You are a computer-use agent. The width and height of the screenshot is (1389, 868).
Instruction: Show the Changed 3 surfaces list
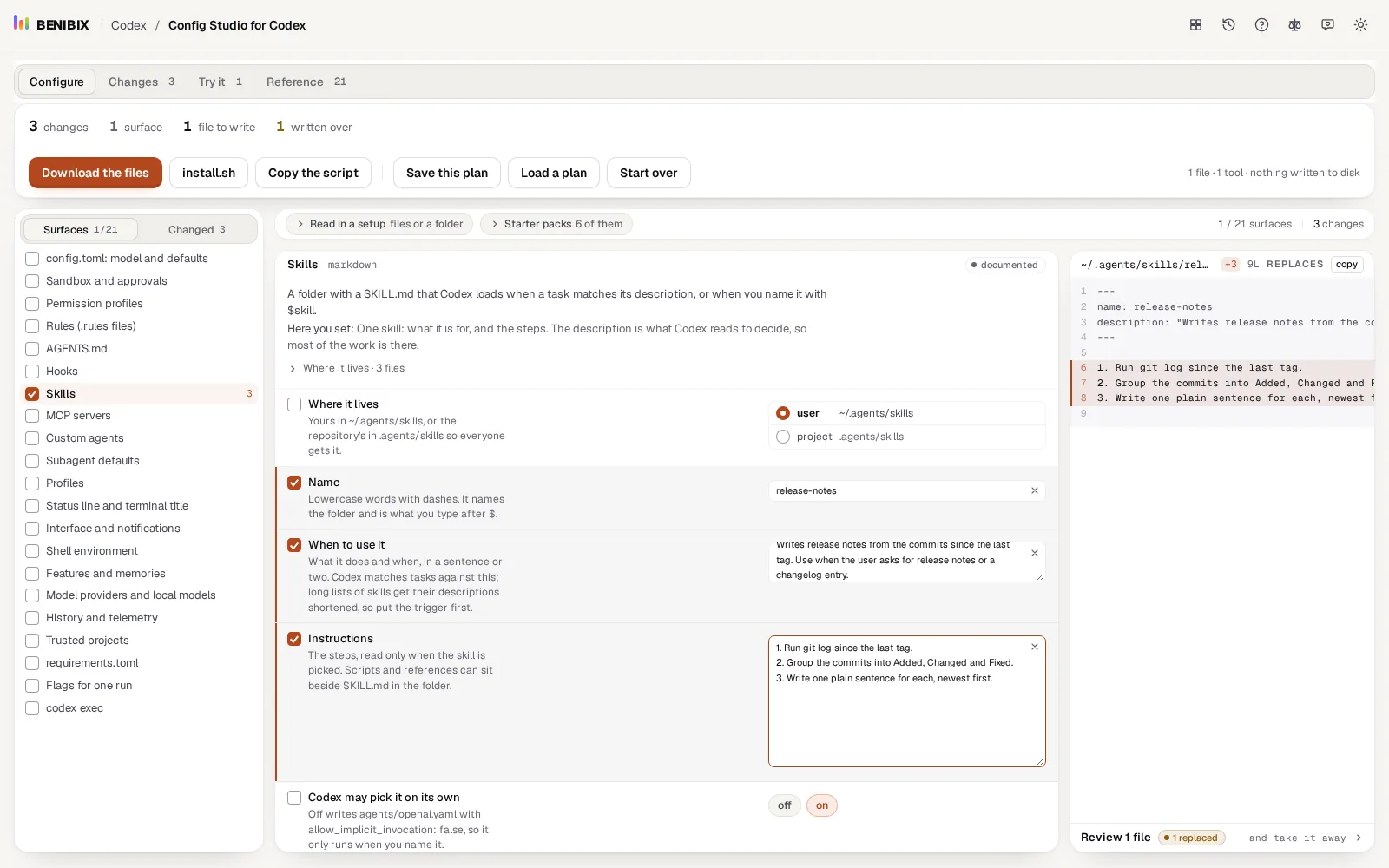[197, 229]
